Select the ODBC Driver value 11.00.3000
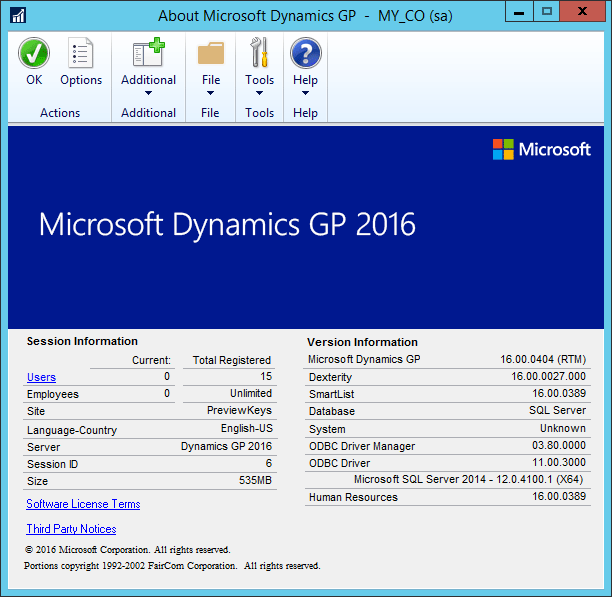This screenshot has height=597, width=612. pyautogui.click(x=559, y=462)
